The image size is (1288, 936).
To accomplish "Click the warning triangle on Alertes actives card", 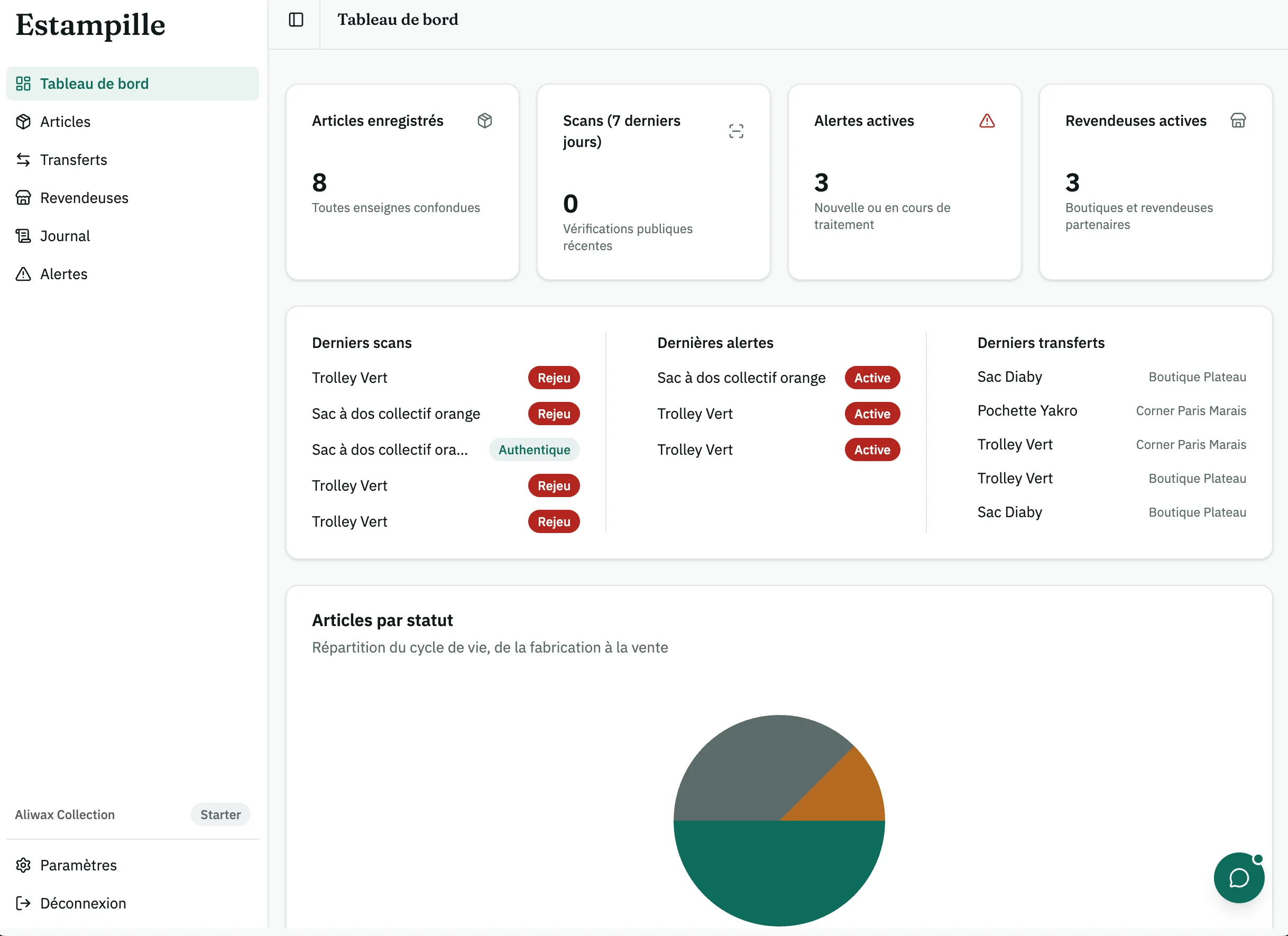I will pos(987,121).
